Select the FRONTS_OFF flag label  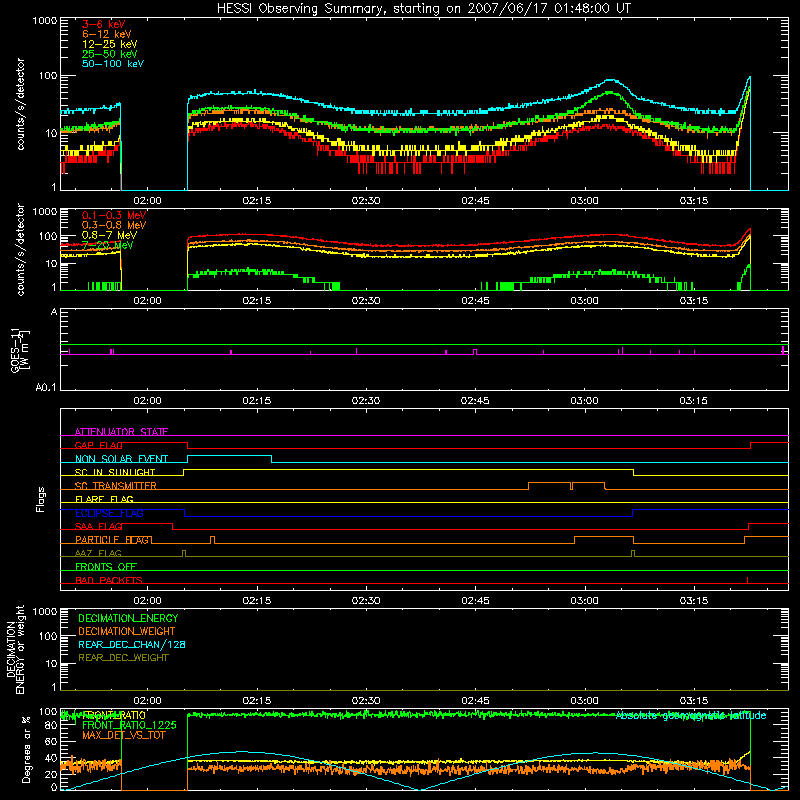[x=106, y=567]
